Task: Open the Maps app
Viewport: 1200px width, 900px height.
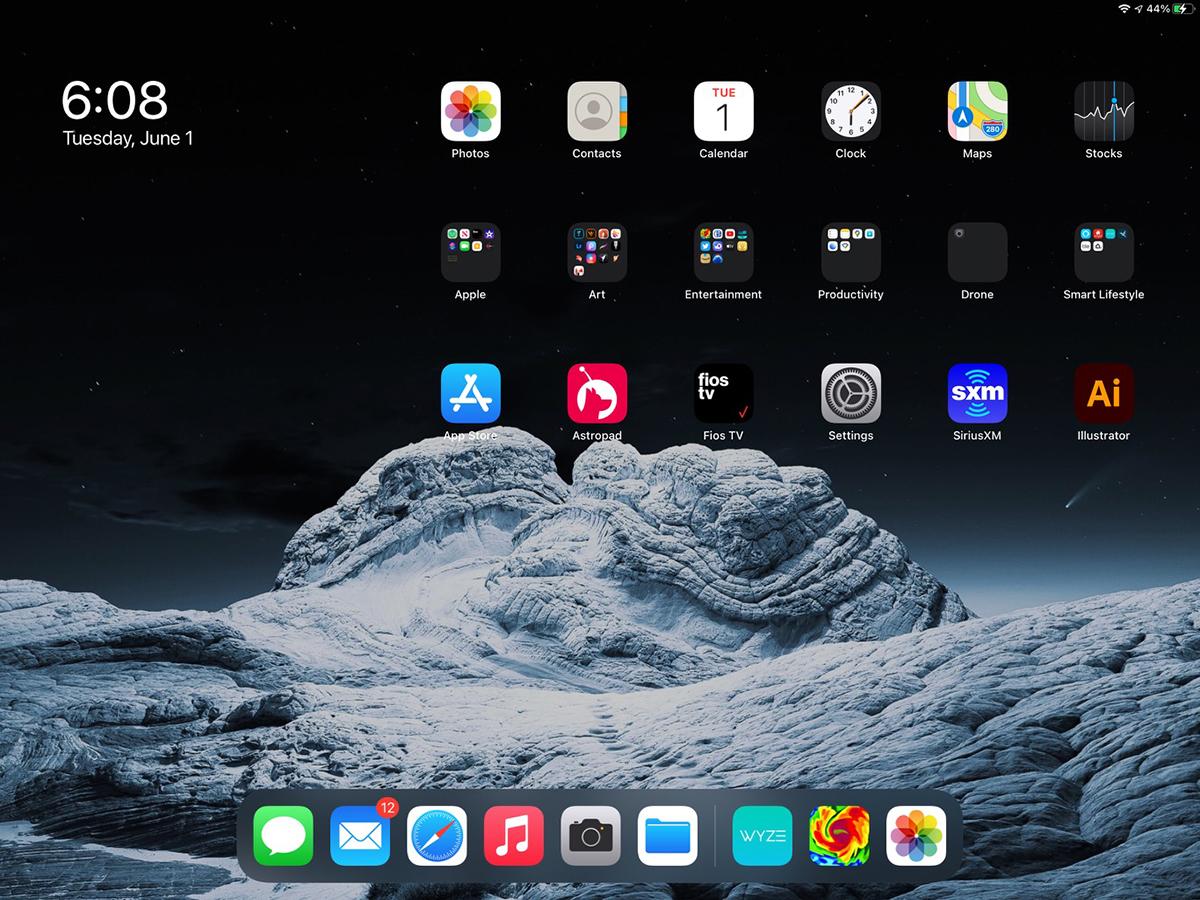Action: pos(977,111)
